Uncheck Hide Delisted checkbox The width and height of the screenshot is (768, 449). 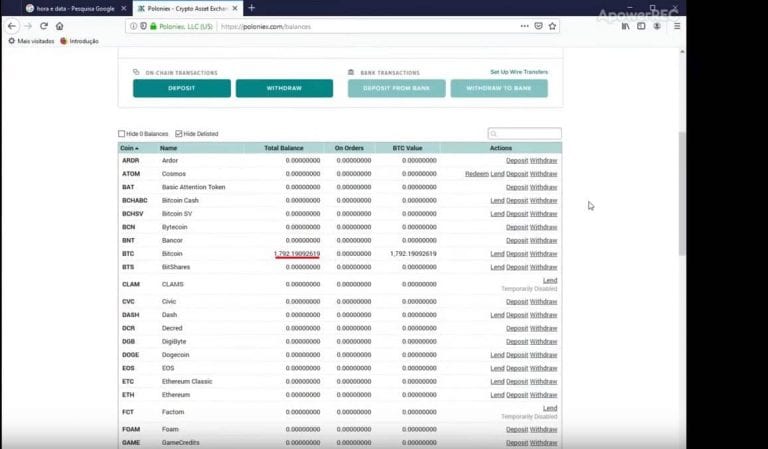(x=179, y=134)
